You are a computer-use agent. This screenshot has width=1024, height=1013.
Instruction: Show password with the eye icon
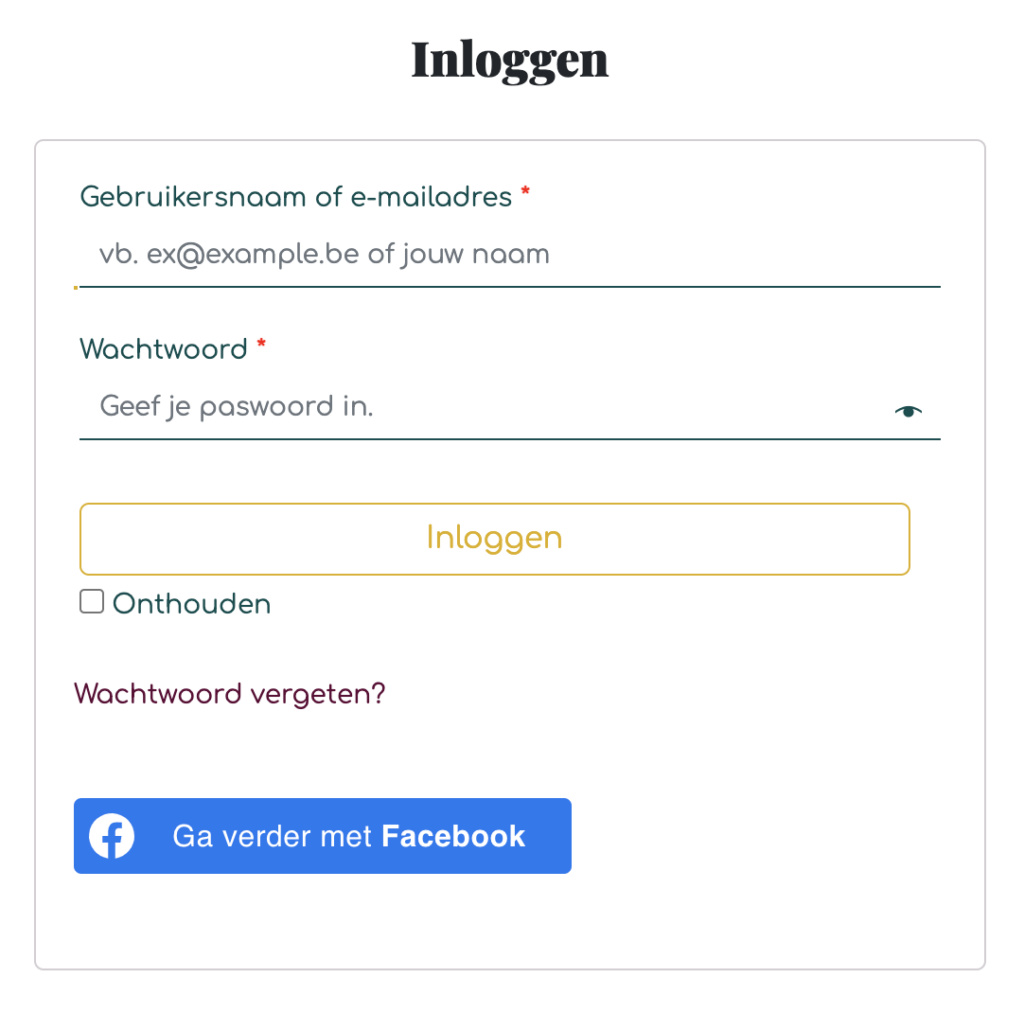pyautogui.click(x=907, y=411)
